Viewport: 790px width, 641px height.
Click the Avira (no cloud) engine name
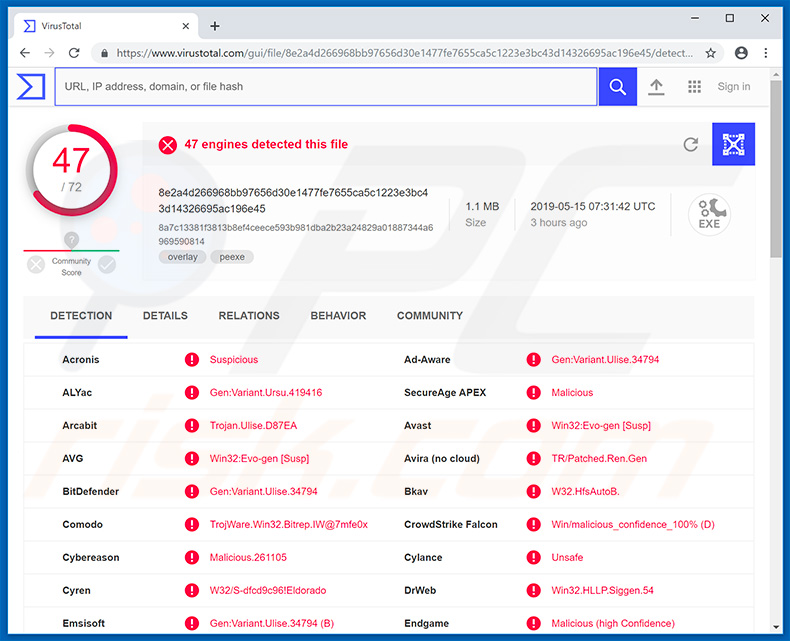click(442, 459)
